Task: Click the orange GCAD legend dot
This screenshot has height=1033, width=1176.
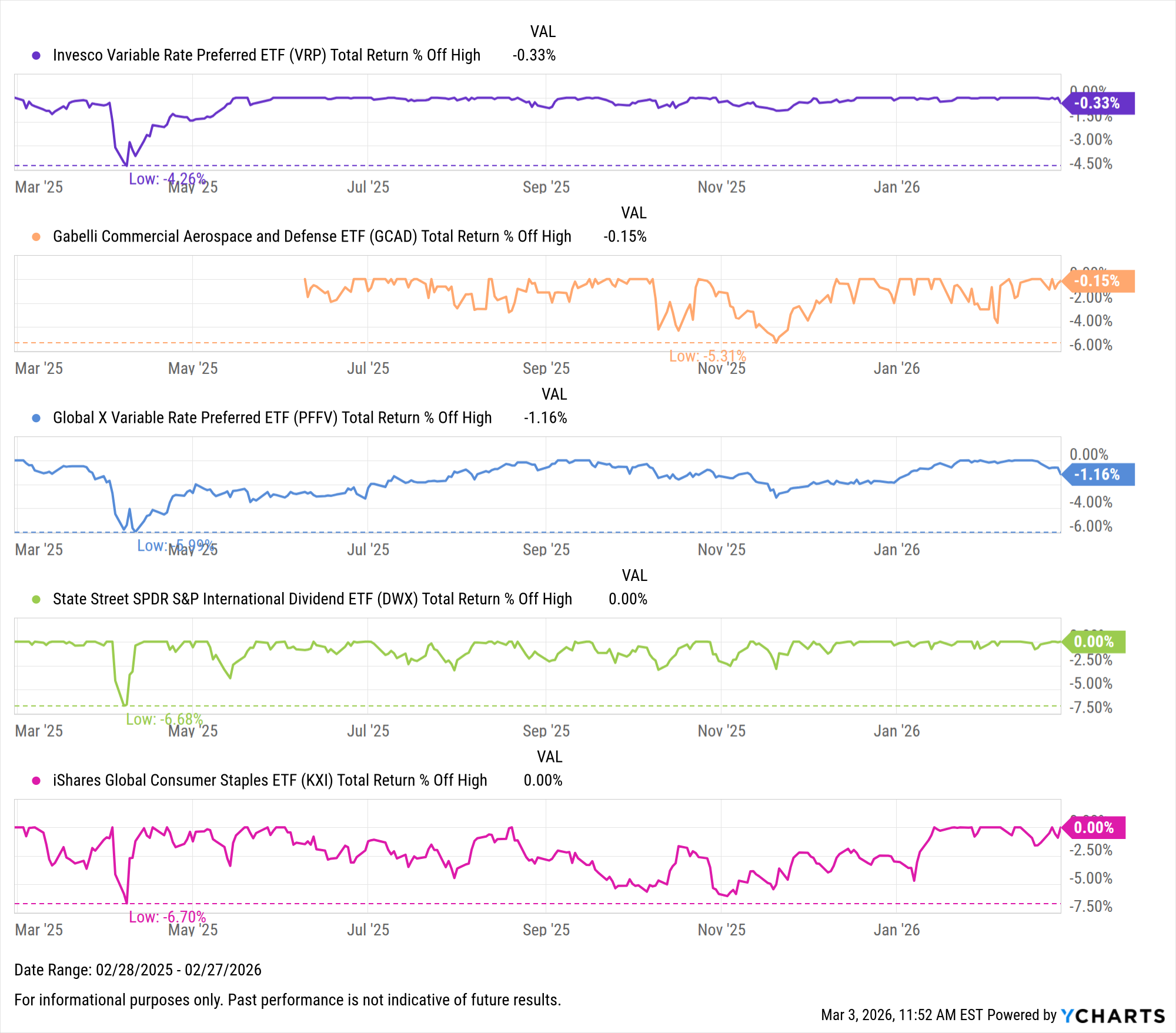Action: pos(36,236)
